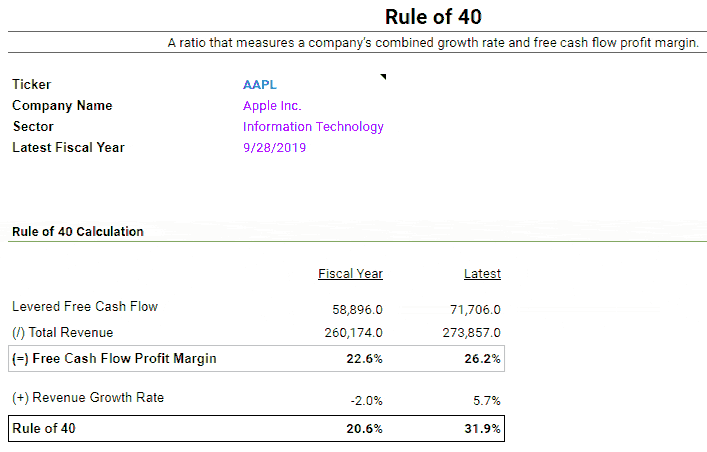Select the 26.2% latest margin value

[x=482, y=359]
